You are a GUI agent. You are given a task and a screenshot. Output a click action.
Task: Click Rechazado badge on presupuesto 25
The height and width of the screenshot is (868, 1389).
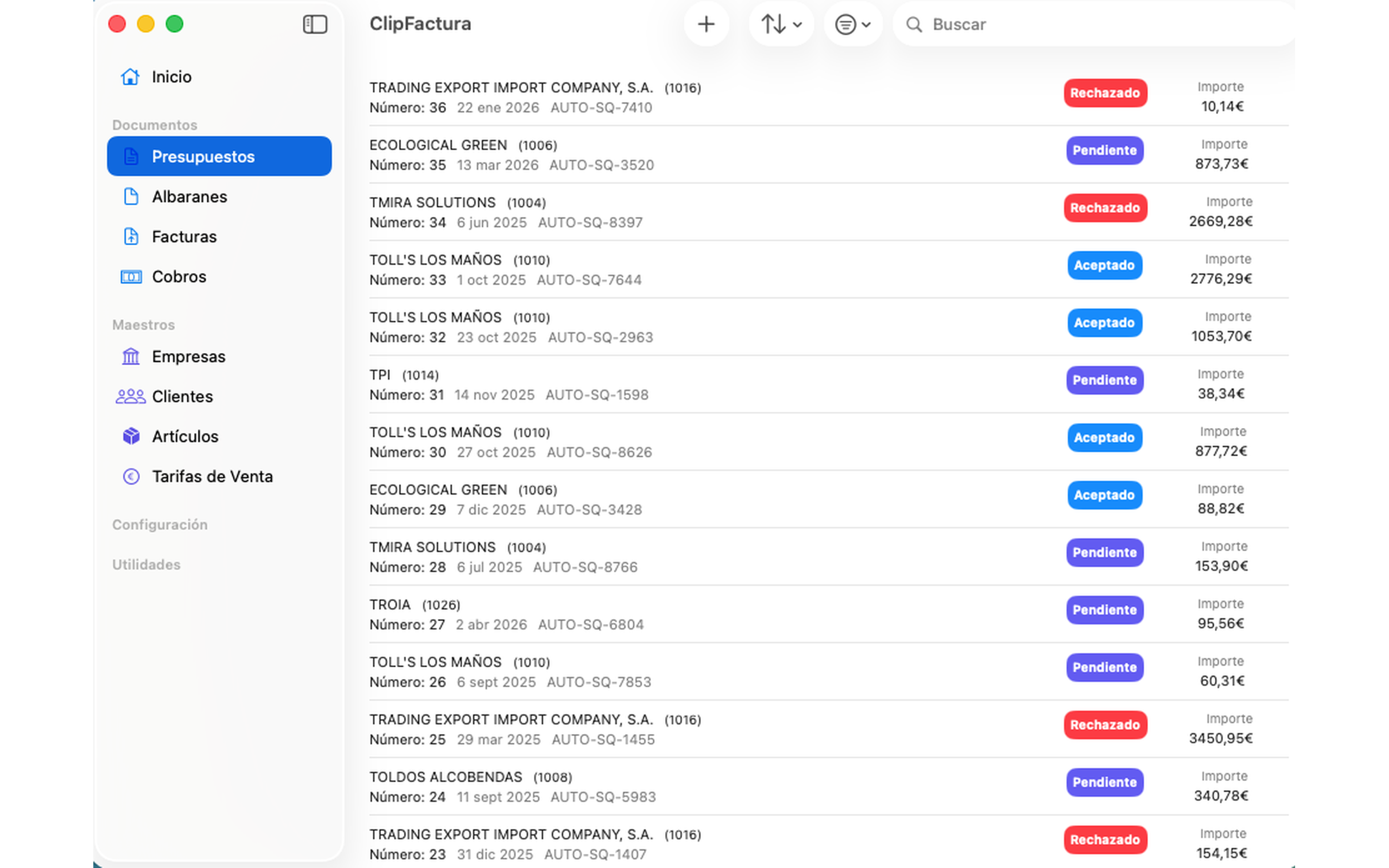pyautogui.click(x=1105, y=724)
